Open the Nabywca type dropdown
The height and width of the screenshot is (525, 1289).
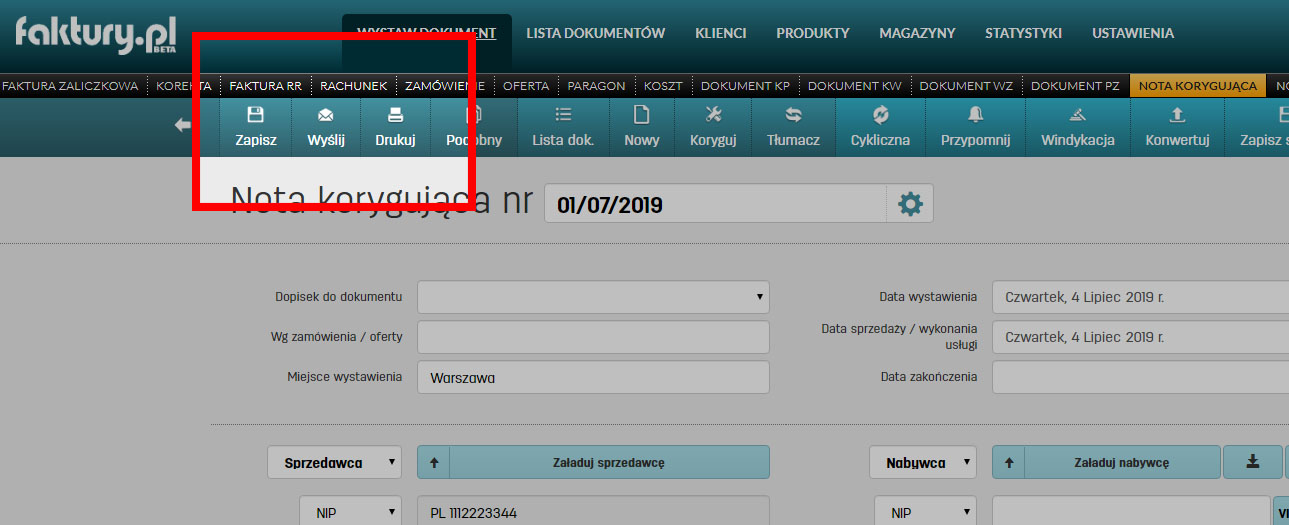[923, 463]
